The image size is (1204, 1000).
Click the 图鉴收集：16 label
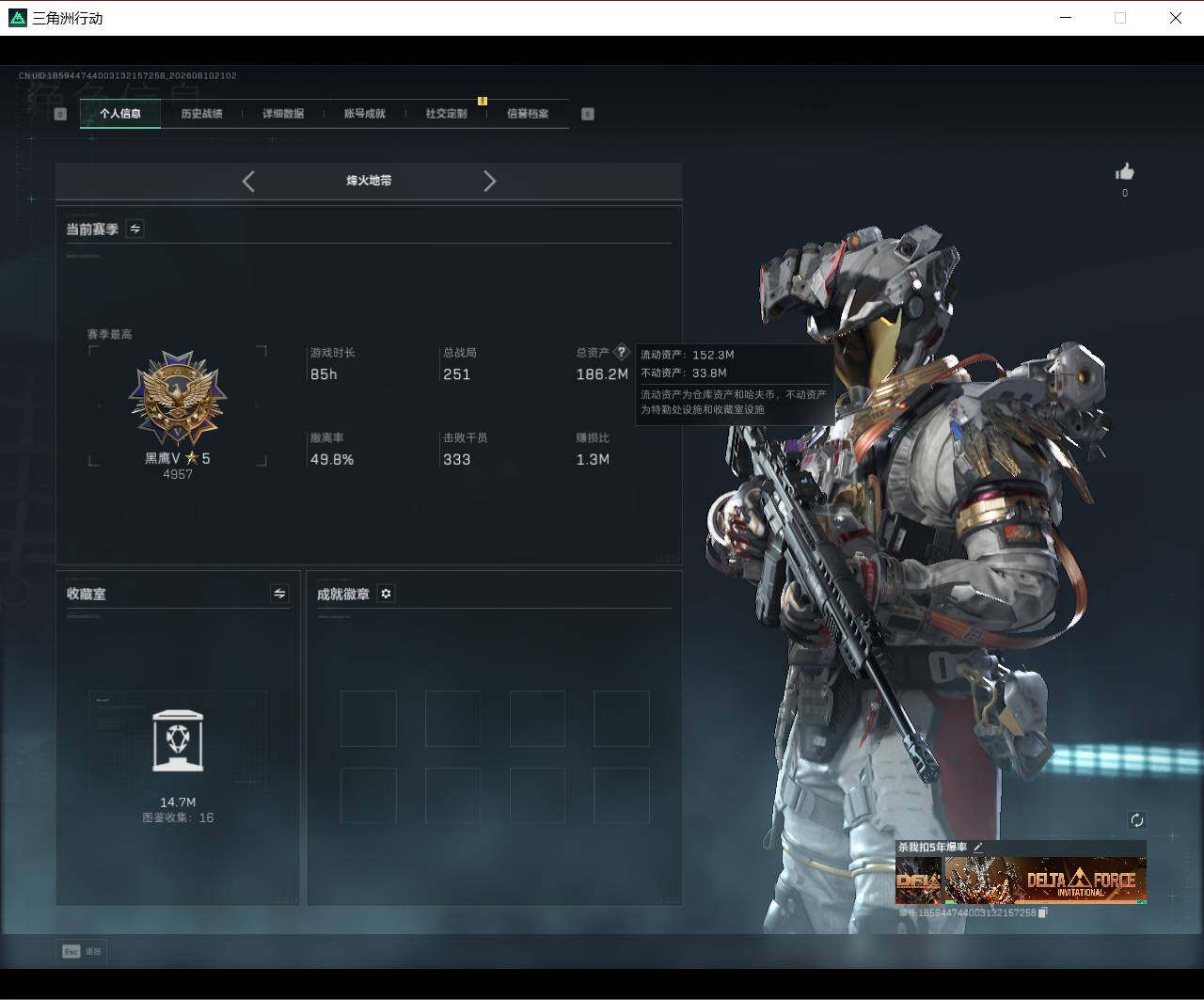178,818
